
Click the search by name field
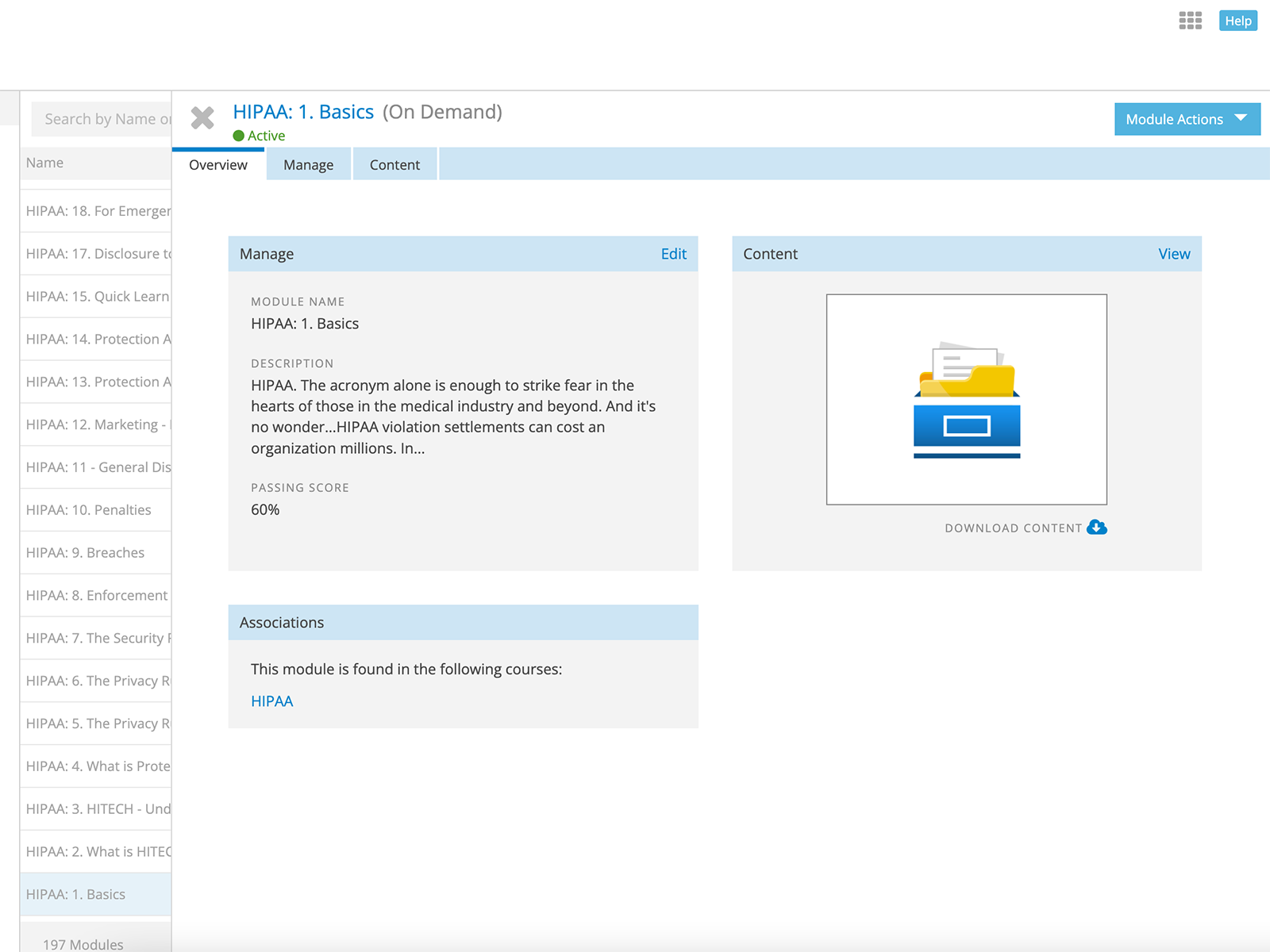[x=103, y=119]
